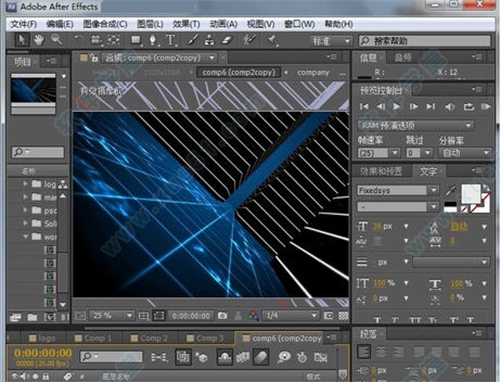Open the workspace dropdown
Viewport: 500px width, 382px height.
point(331,41)
